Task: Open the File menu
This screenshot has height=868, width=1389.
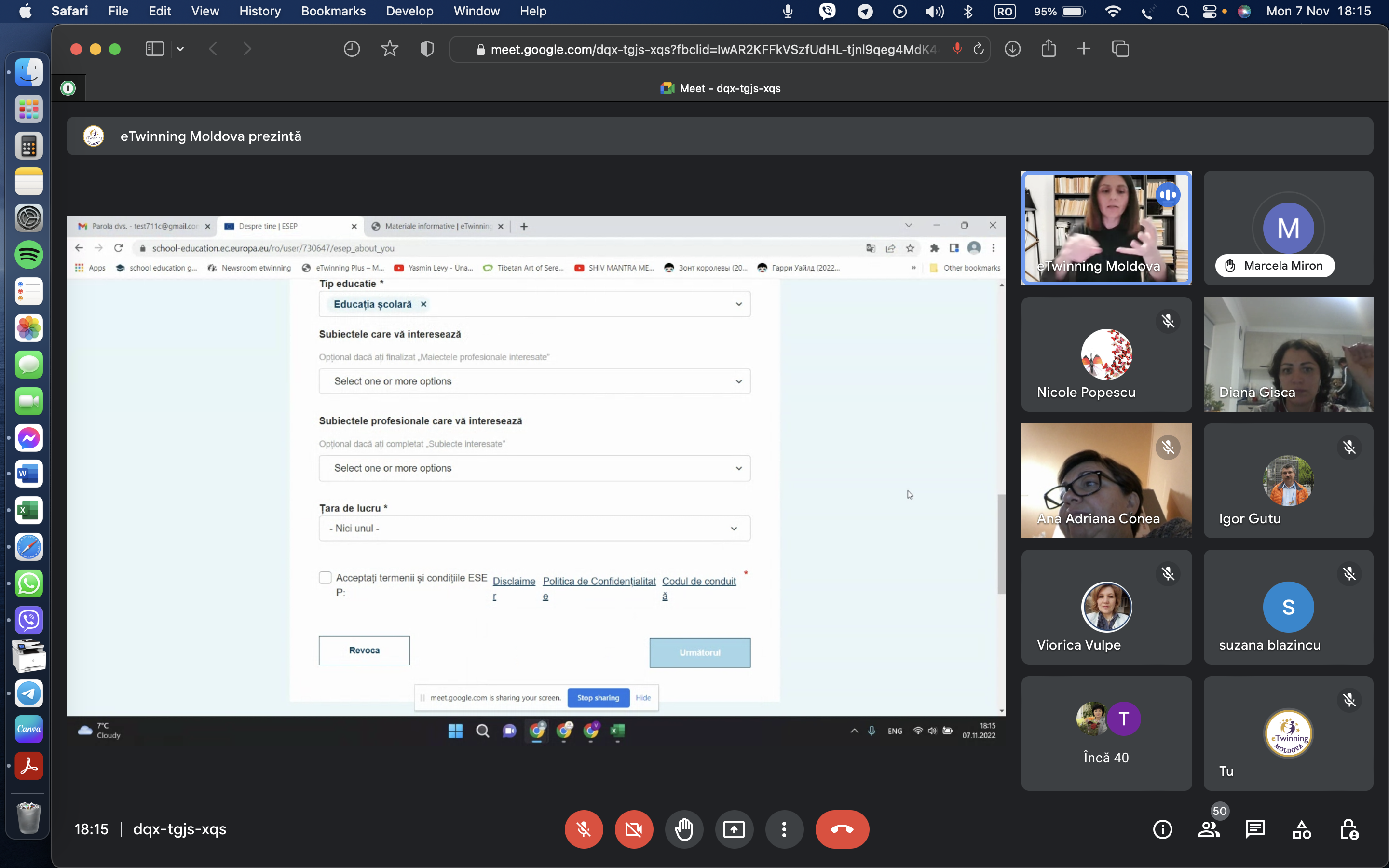Action: point(118,11)
